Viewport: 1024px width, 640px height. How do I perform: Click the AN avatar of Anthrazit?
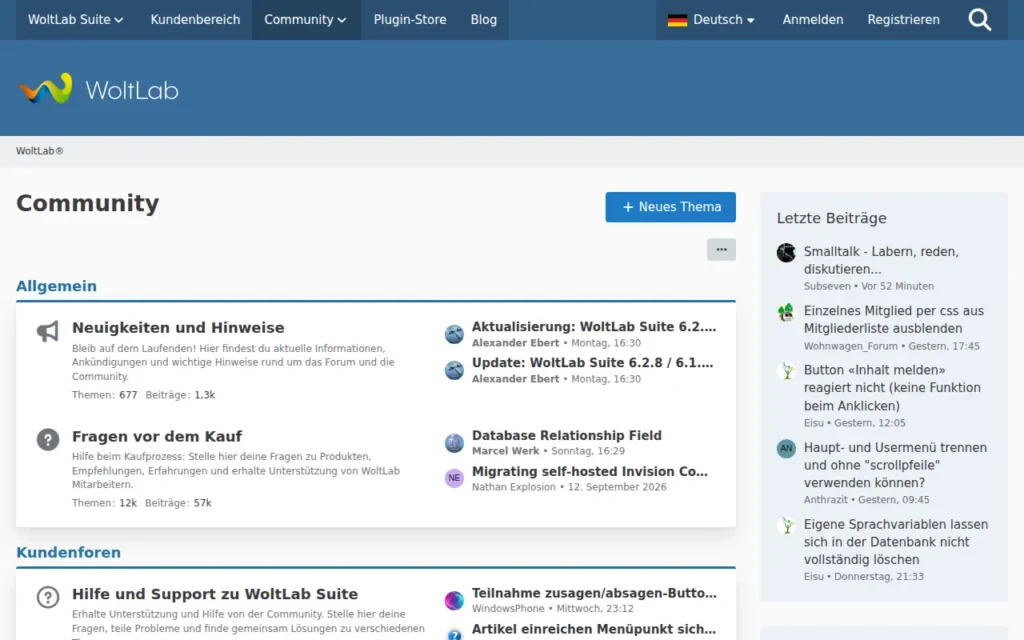[x=786, y=449]
